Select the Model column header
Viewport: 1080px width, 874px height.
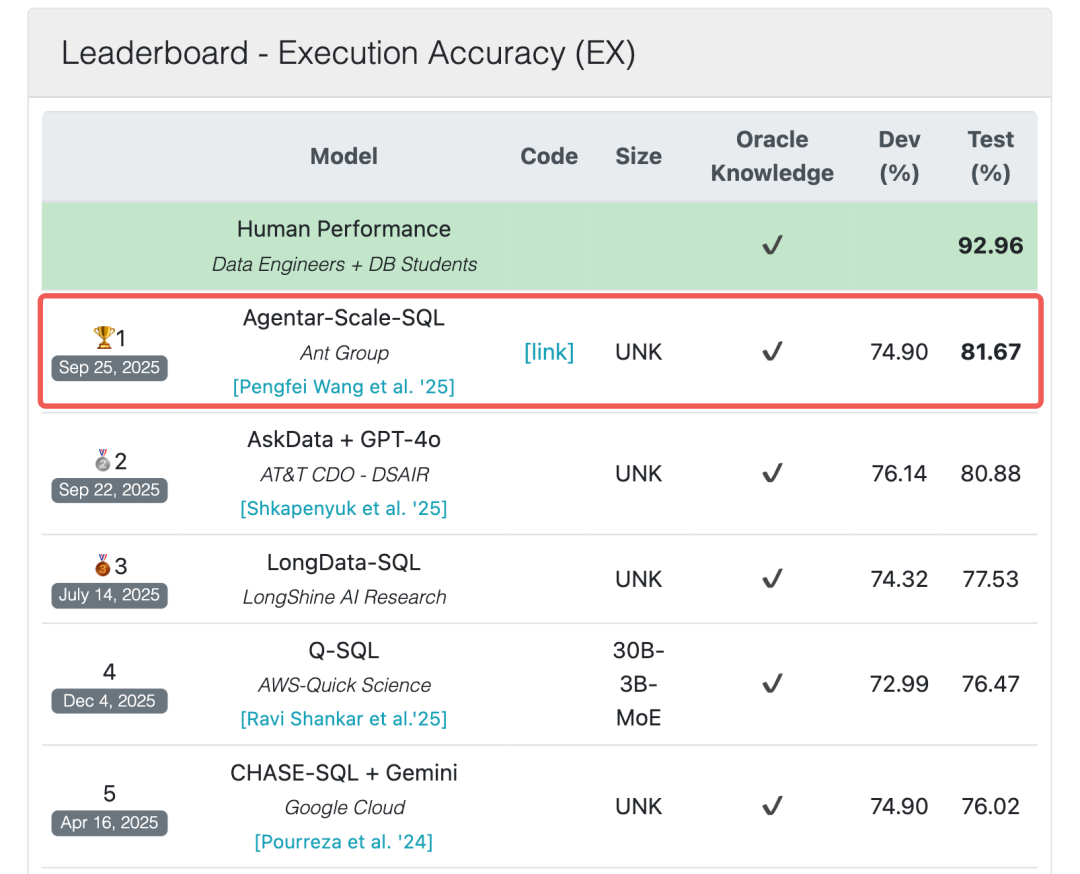(x=344, y=156)
